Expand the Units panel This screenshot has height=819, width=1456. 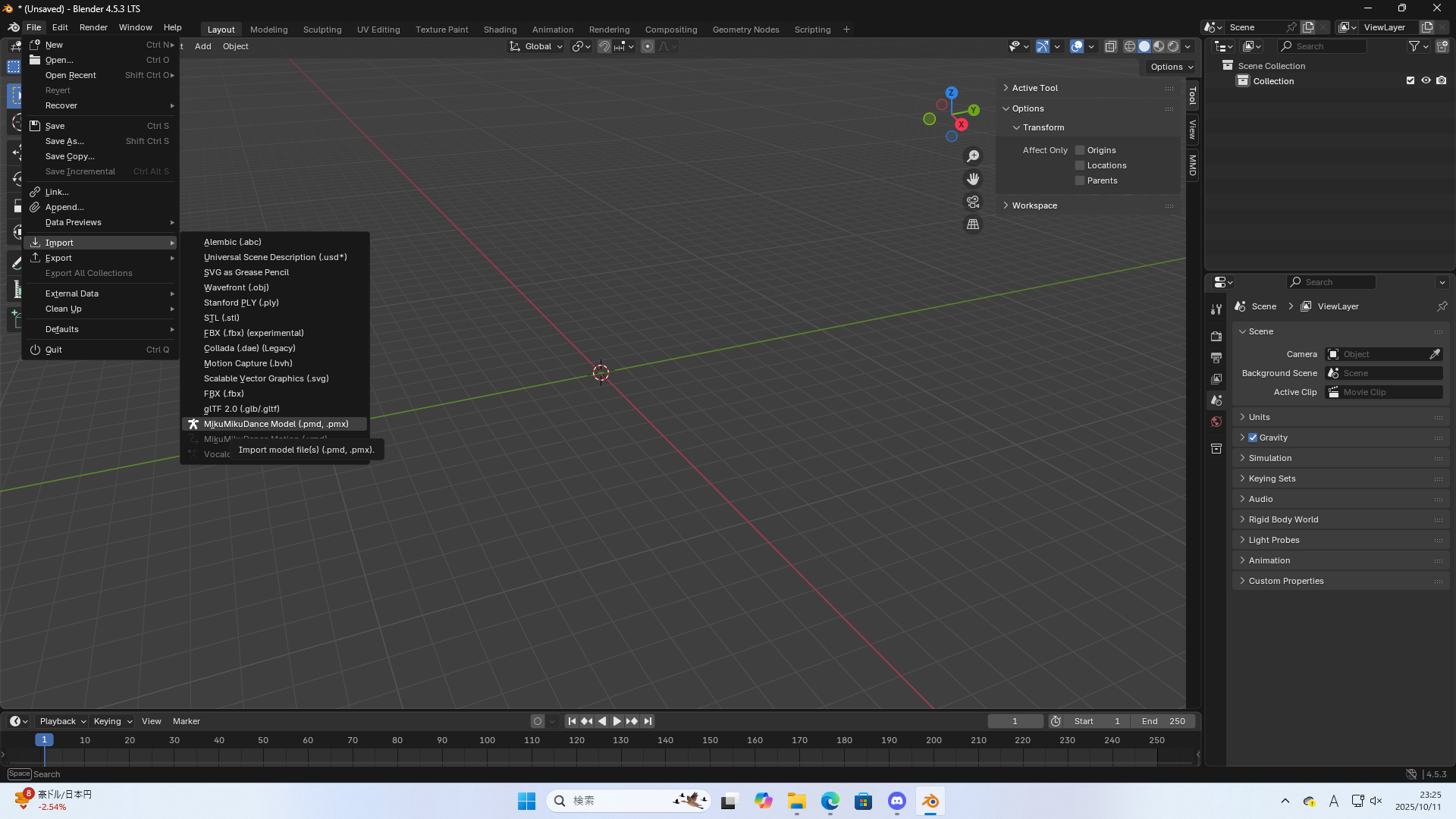pyautogui.click(x=1258, y=416)
